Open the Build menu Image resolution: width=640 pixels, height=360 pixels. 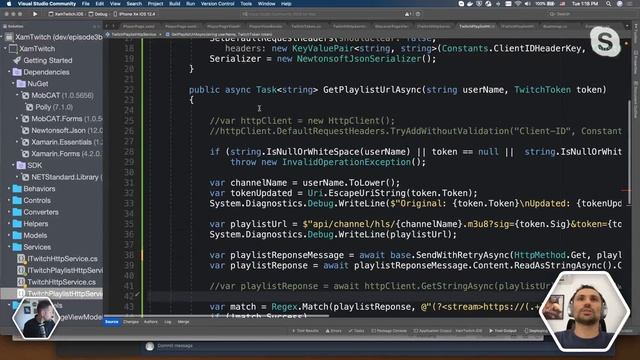175,4
